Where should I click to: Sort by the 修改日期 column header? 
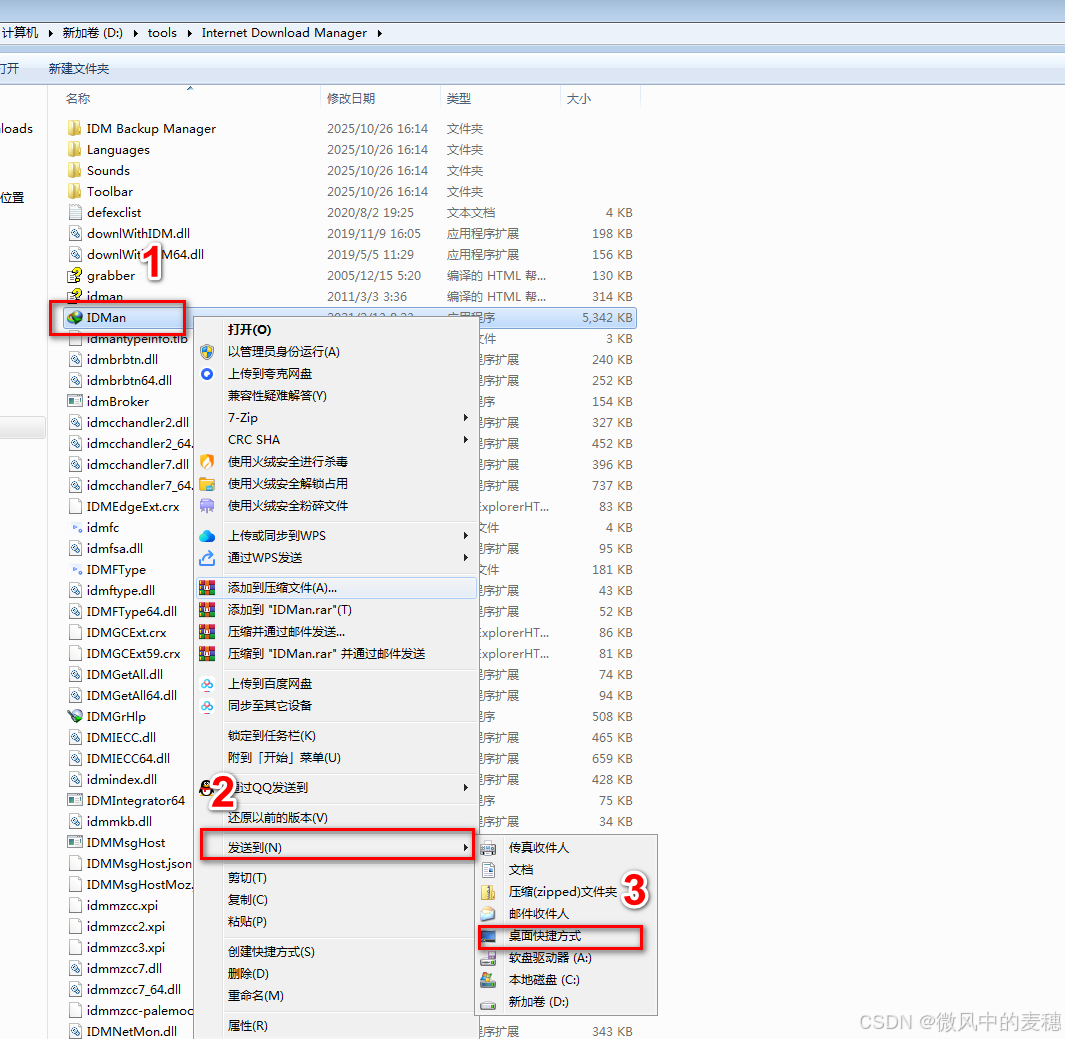click(380, 98)
